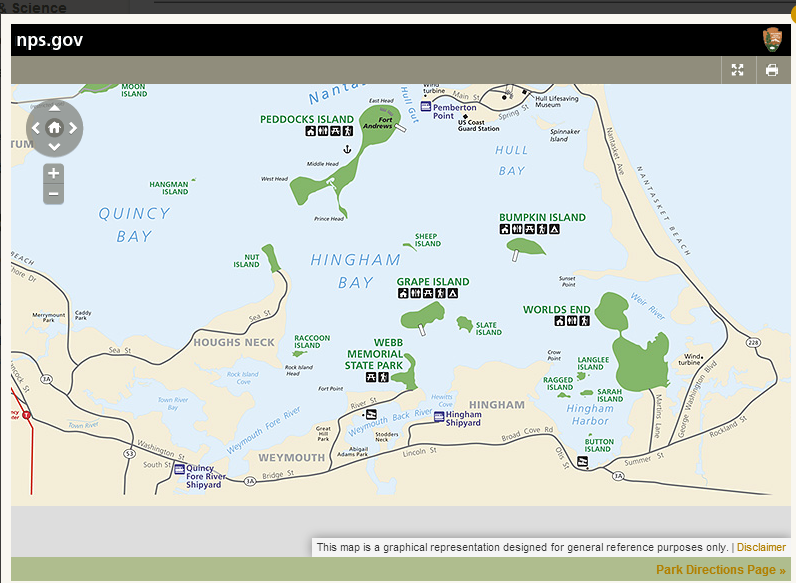Click the HOUGHS NECK label
Screen dimensions: 796x583
[234, 343]
